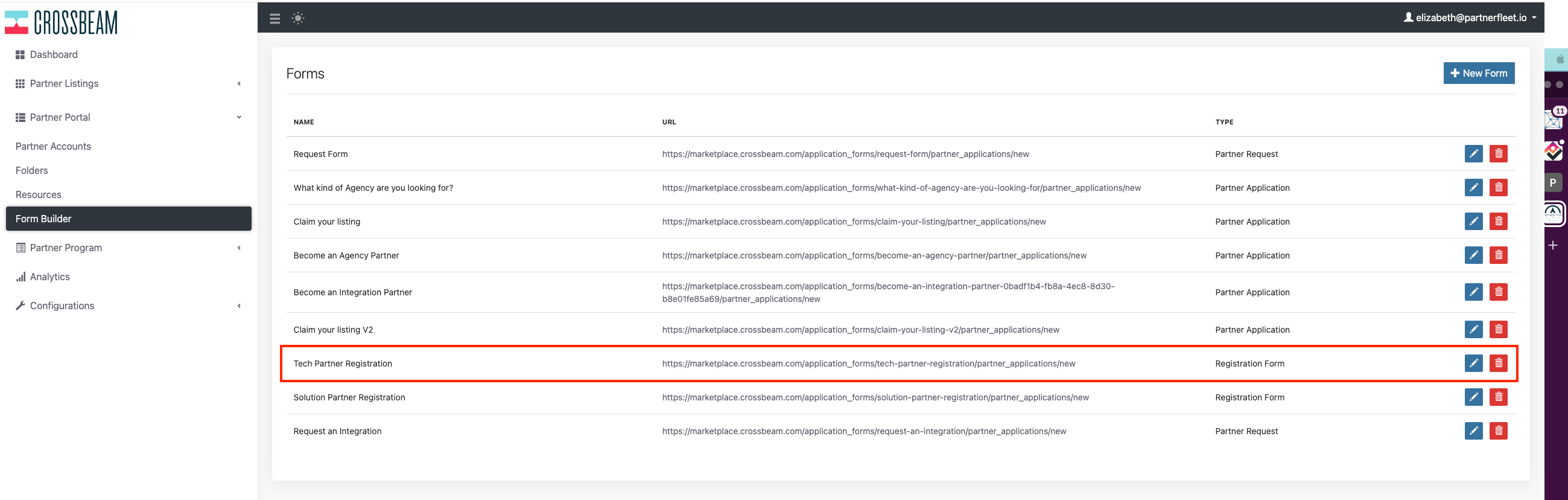Open Partner Accounts page
Screen dimensions: 1568x500
(x=53, y=146)
